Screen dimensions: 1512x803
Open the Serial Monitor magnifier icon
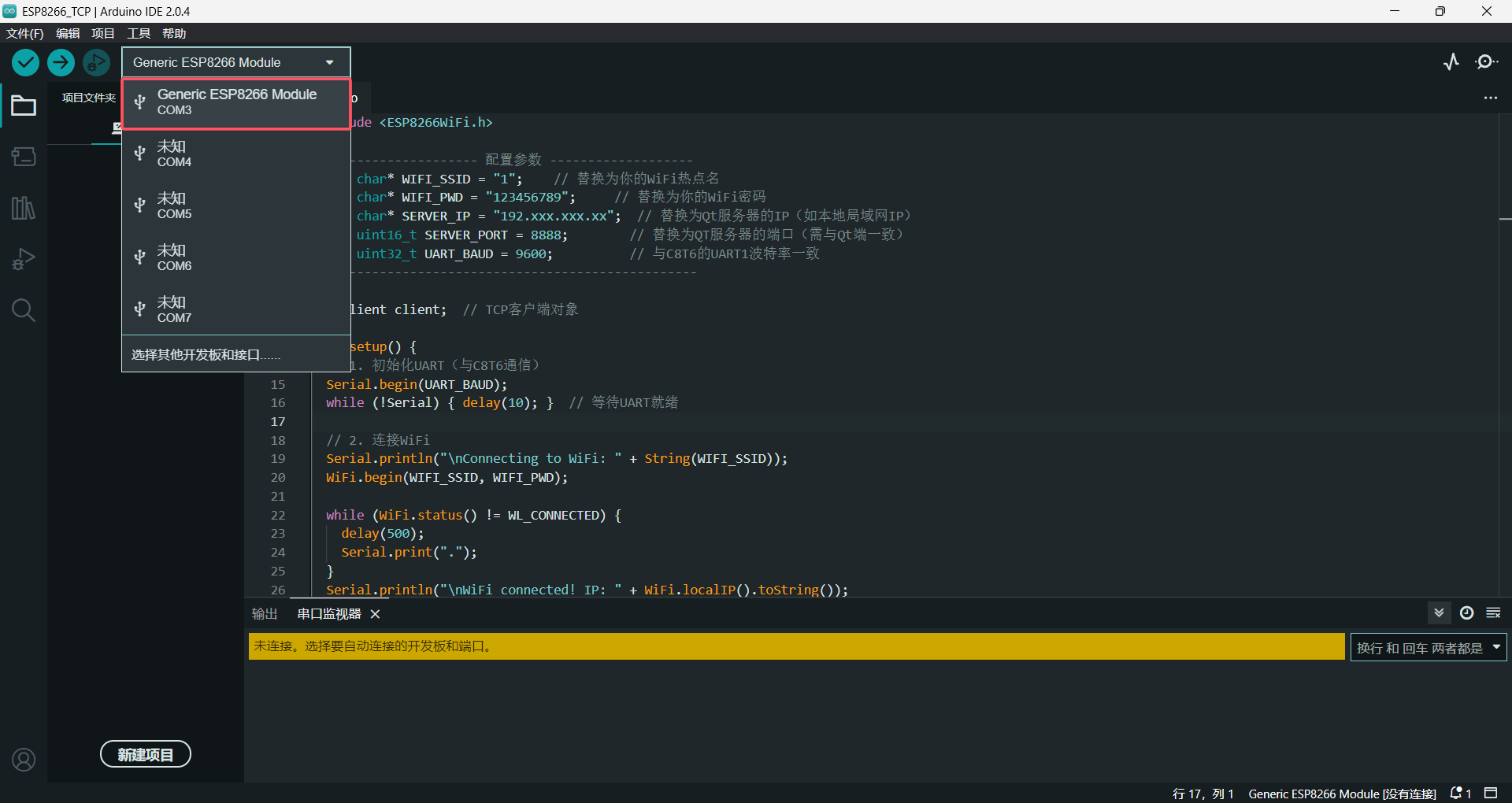[x=1486, y=62]
